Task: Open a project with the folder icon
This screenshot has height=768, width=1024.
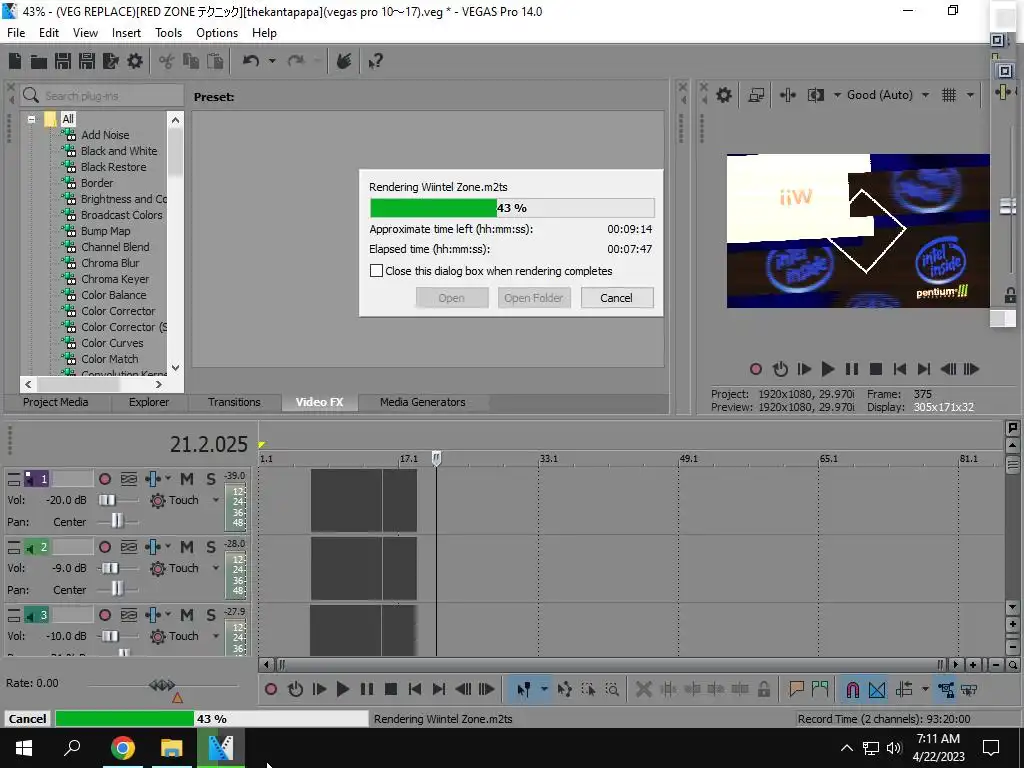Action: [39, 61]
